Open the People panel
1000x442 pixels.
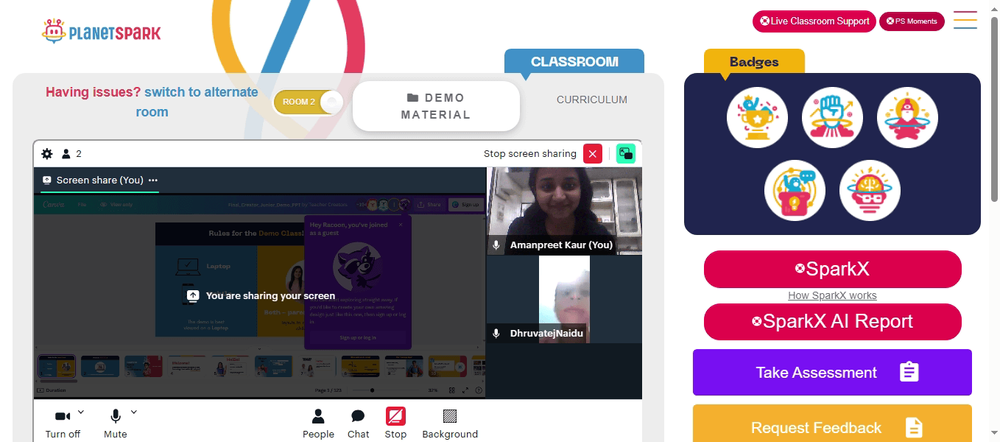click(318, 424)
